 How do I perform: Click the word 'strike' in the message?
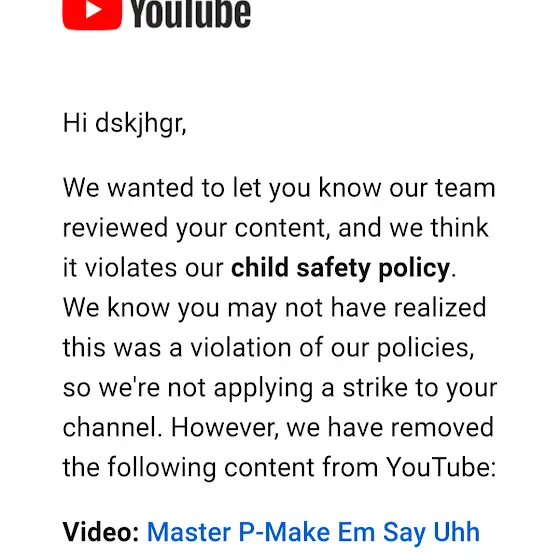[x=375, y=388]
